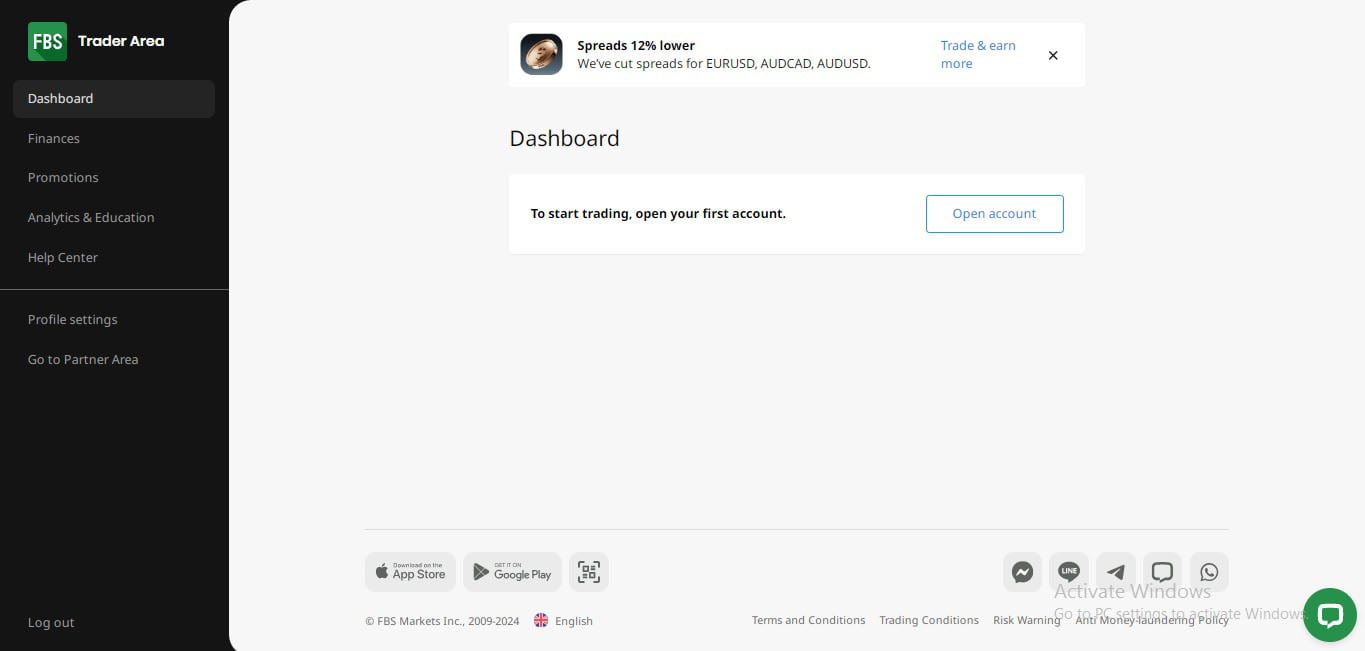Viewport: 1365px width, 651px height.
Task: Open Analytics & Education
Action: pyautogui.click(x=91, y=217)
